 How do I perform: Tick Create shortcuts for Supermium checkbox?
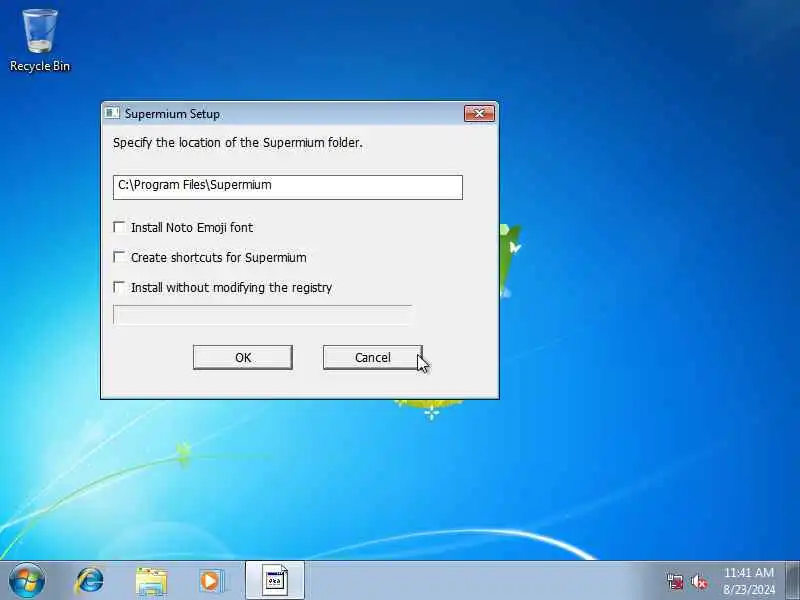coord(119,257)
